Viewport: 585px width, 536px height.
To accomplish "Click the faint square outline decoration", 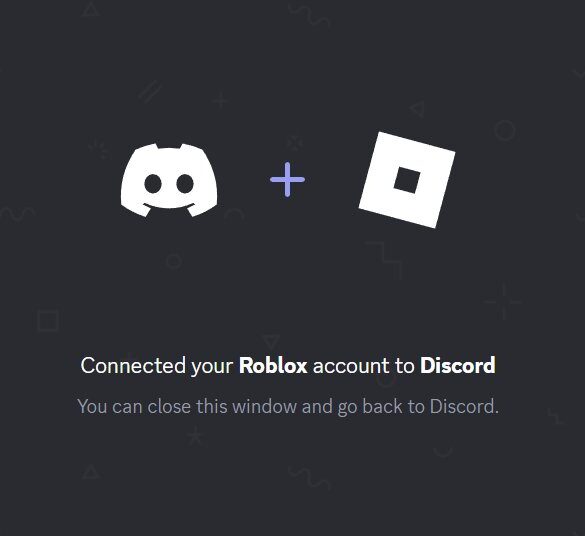I will tap(48, 320).
